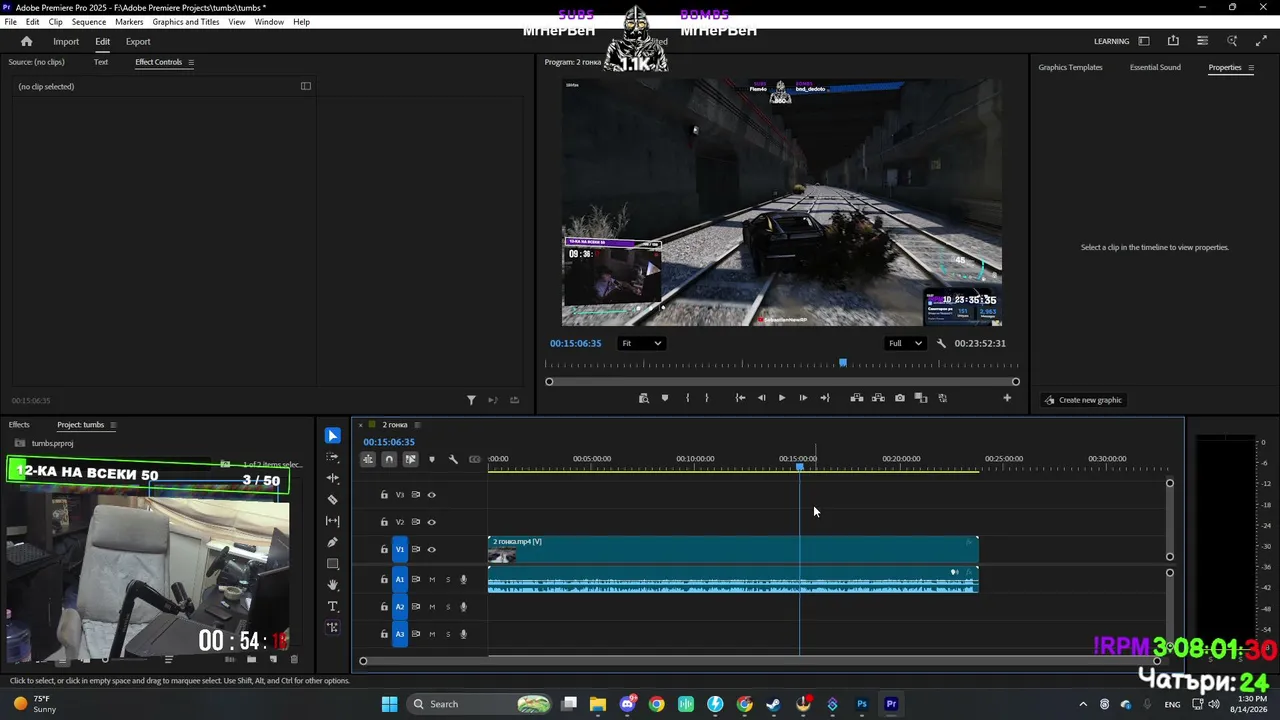Hide track V3 with eye icon

[432, 495]
